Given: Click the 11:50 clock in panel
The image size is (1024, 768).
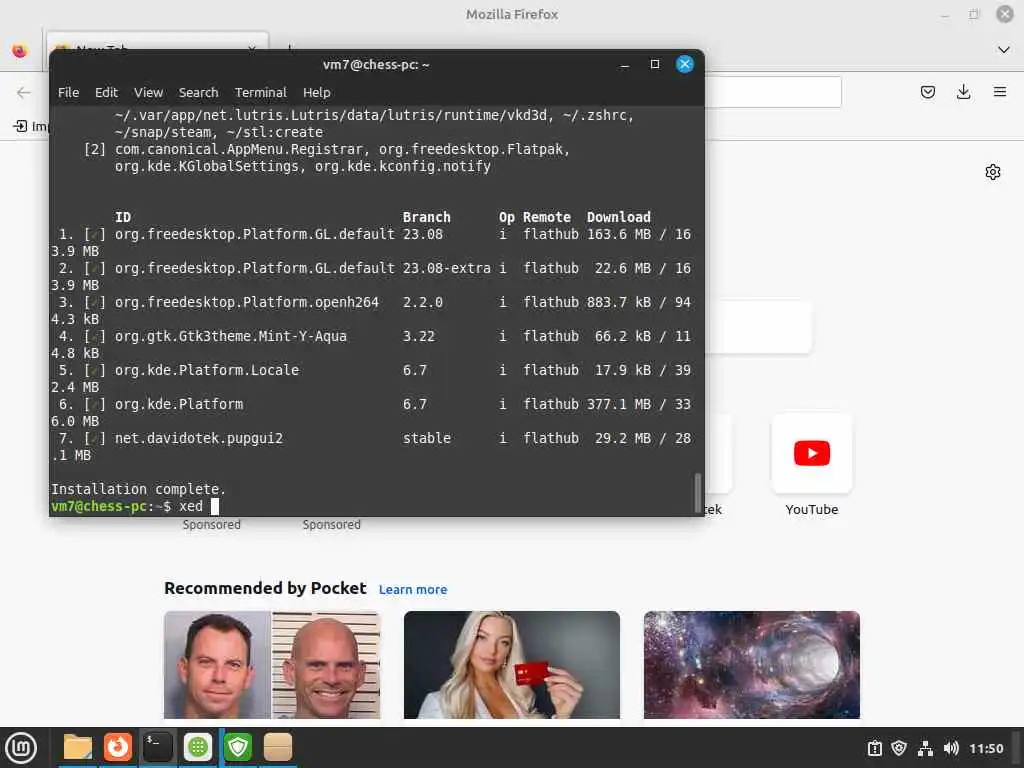Looking at the screenshot, I should click(985, 748).
